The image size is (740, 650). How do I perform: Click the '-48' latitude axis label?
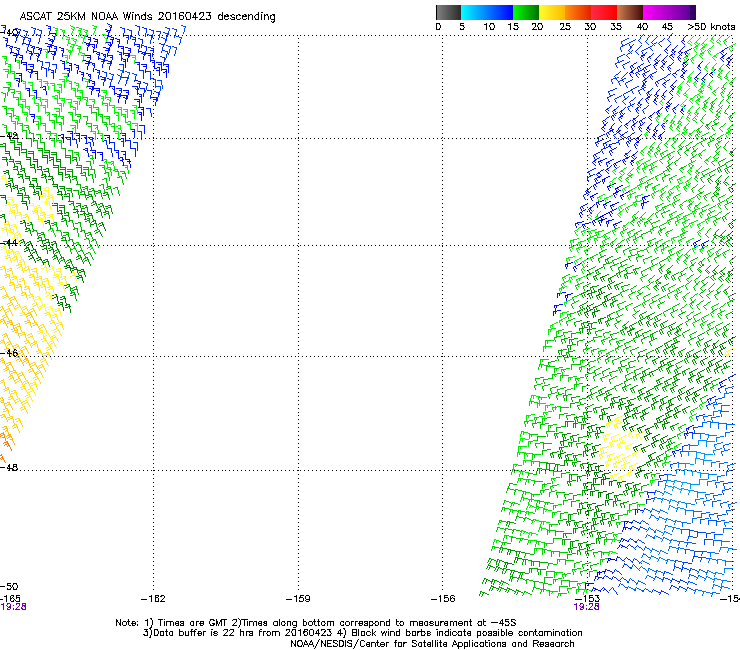point(9,467)
